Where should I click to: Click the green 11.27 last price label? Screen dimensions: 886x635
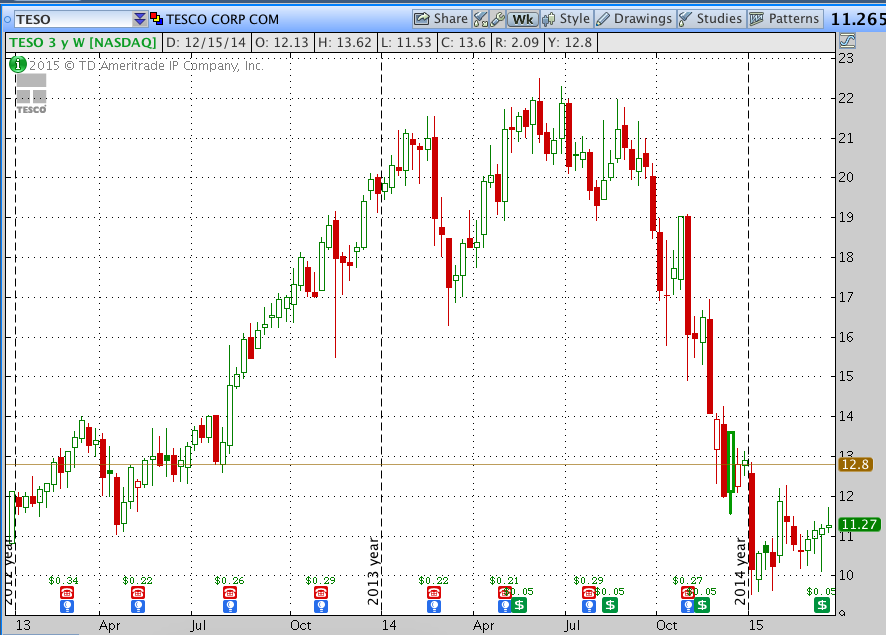click(x=859, y=524)
